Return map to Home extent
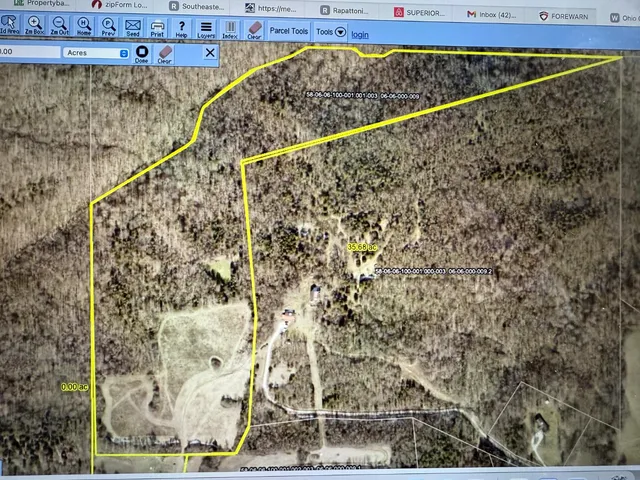 84,27
